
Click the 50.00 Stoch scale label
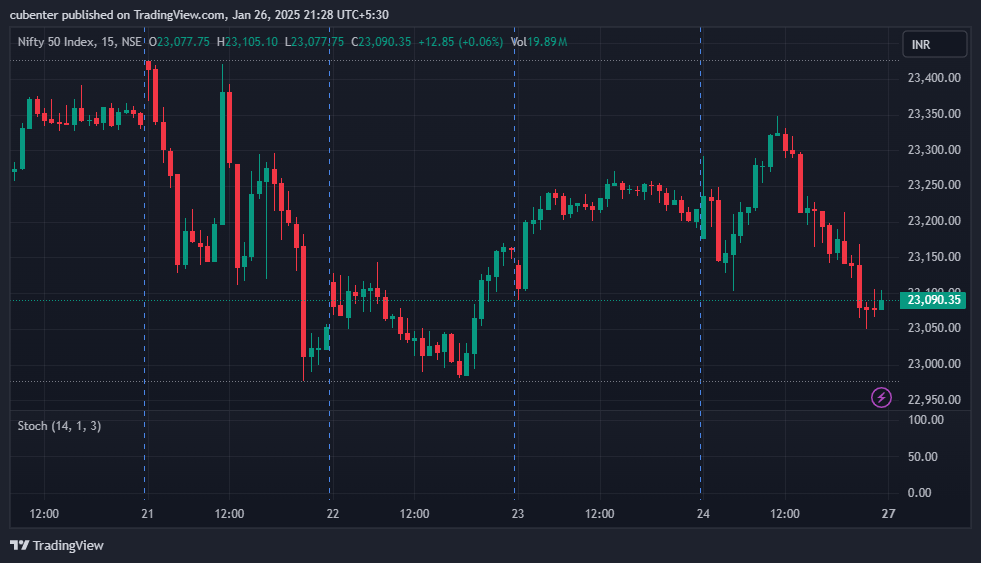pos(922,456)
